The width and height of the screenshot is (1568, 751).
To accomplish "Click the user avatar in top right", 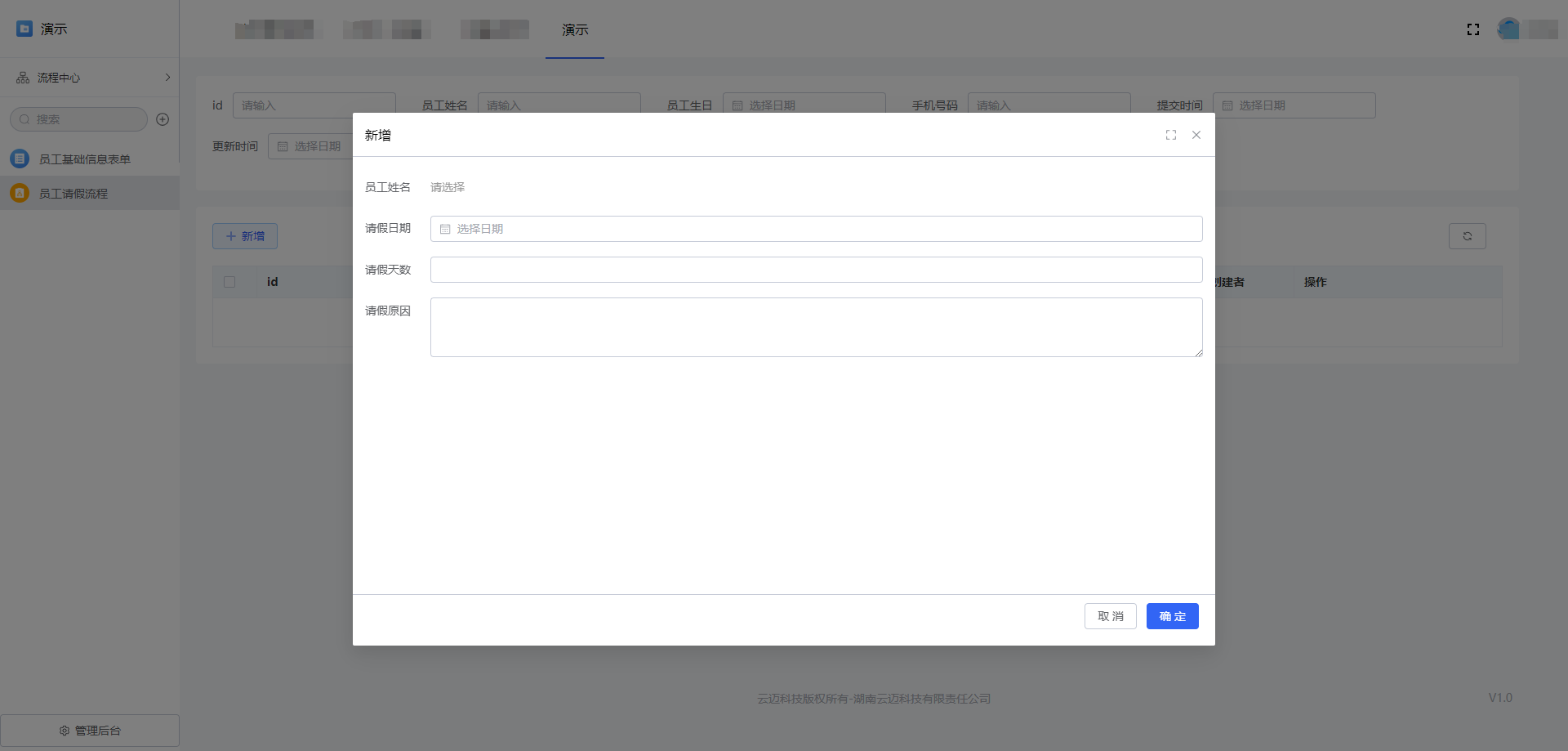I will click(1508, 29).
